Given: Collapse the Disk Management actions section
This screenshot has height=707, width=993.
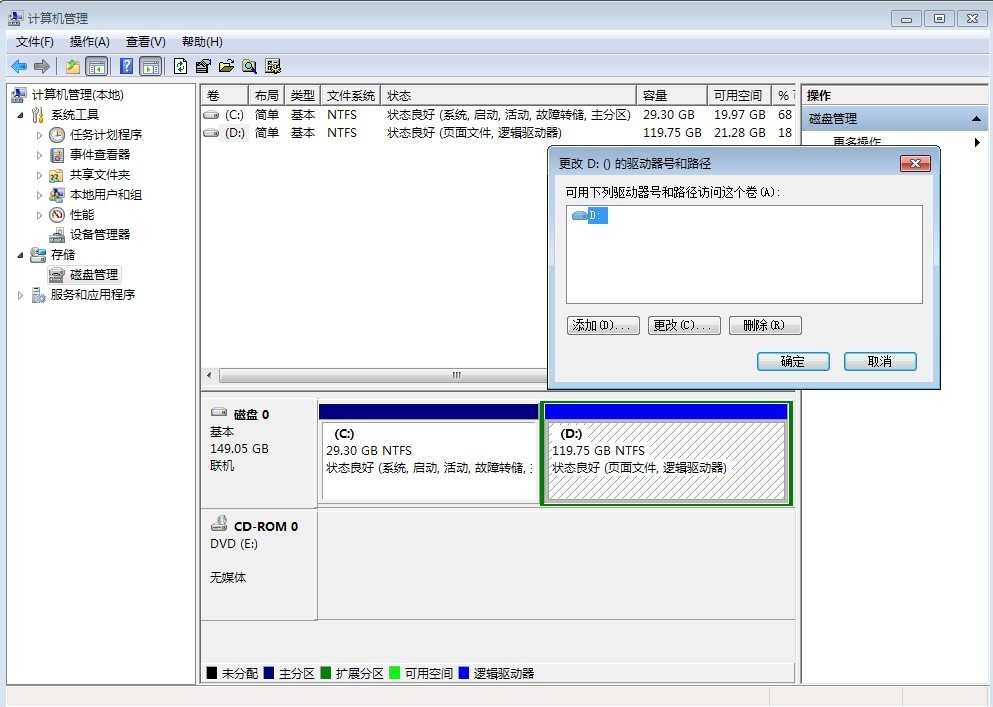Looking at the screenshot, I should (976, 118).
